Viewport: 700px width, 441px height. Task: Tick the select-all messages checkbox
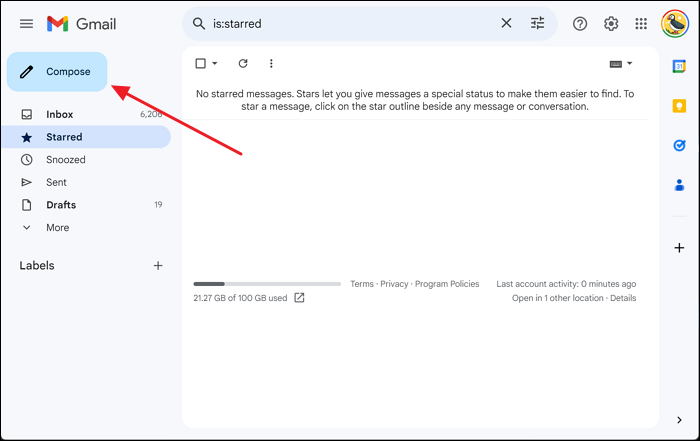pos(200,63)
